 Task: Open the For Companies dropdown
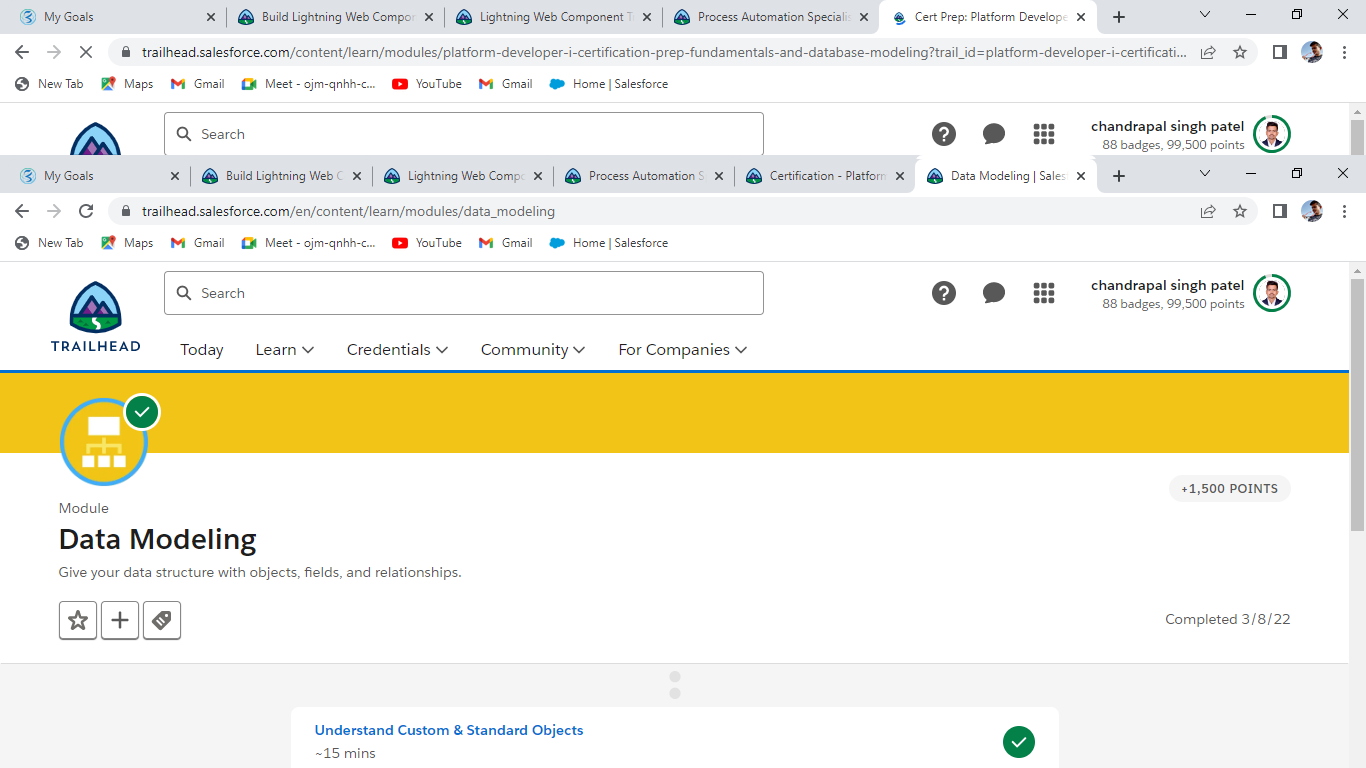click(x=682, y=349)
